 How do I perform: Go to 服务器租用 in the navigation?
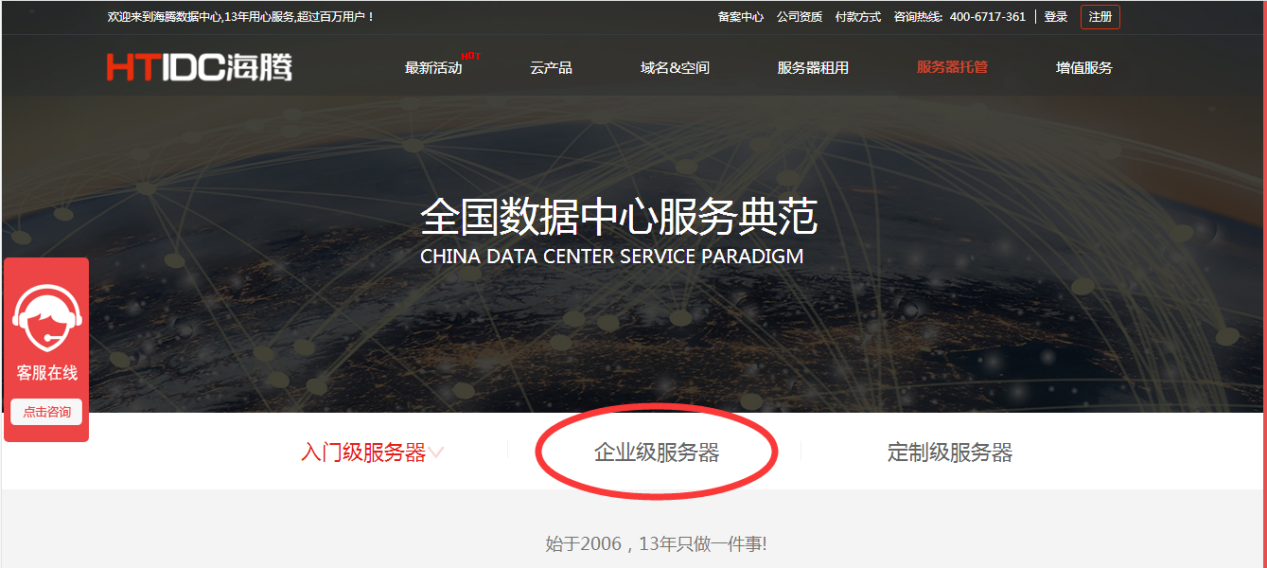(813, 68)
